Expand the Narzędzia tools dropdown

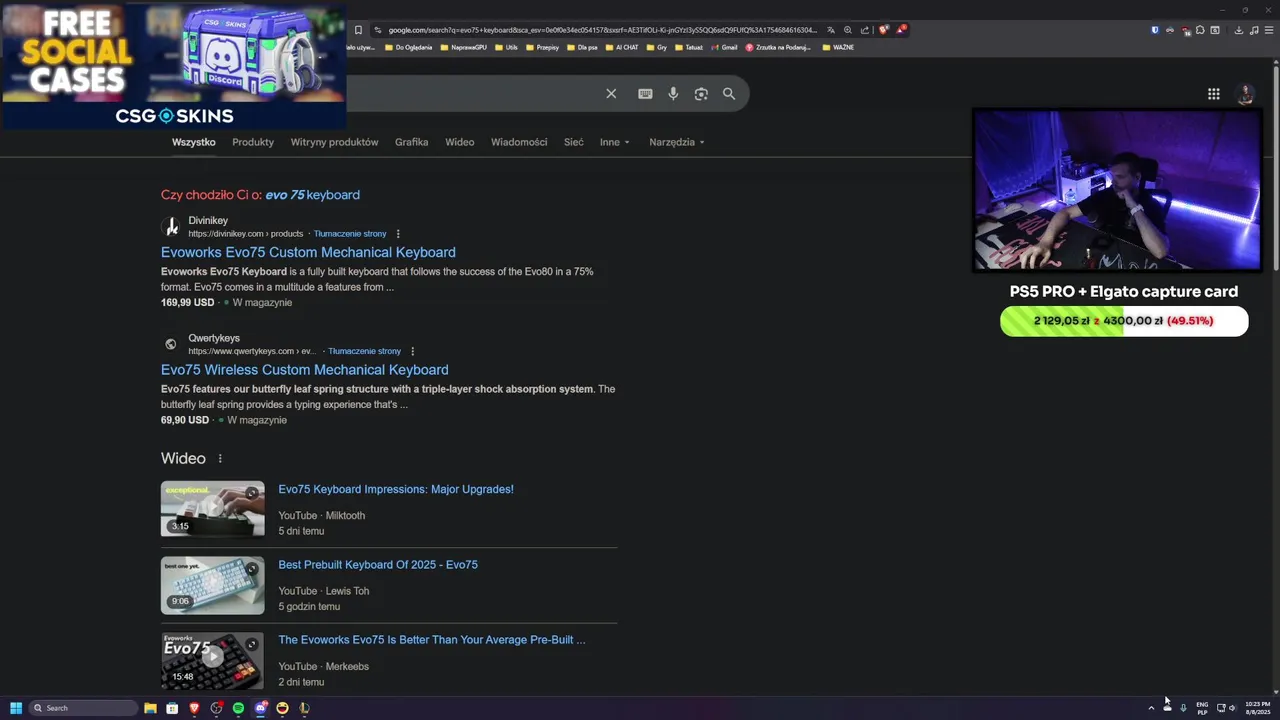coord(677,142)
